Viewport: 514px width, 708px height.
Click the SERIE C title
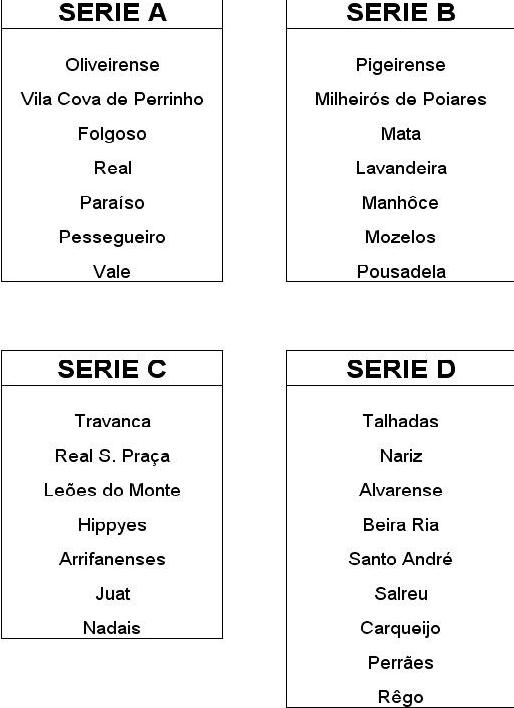click(112, 369)
